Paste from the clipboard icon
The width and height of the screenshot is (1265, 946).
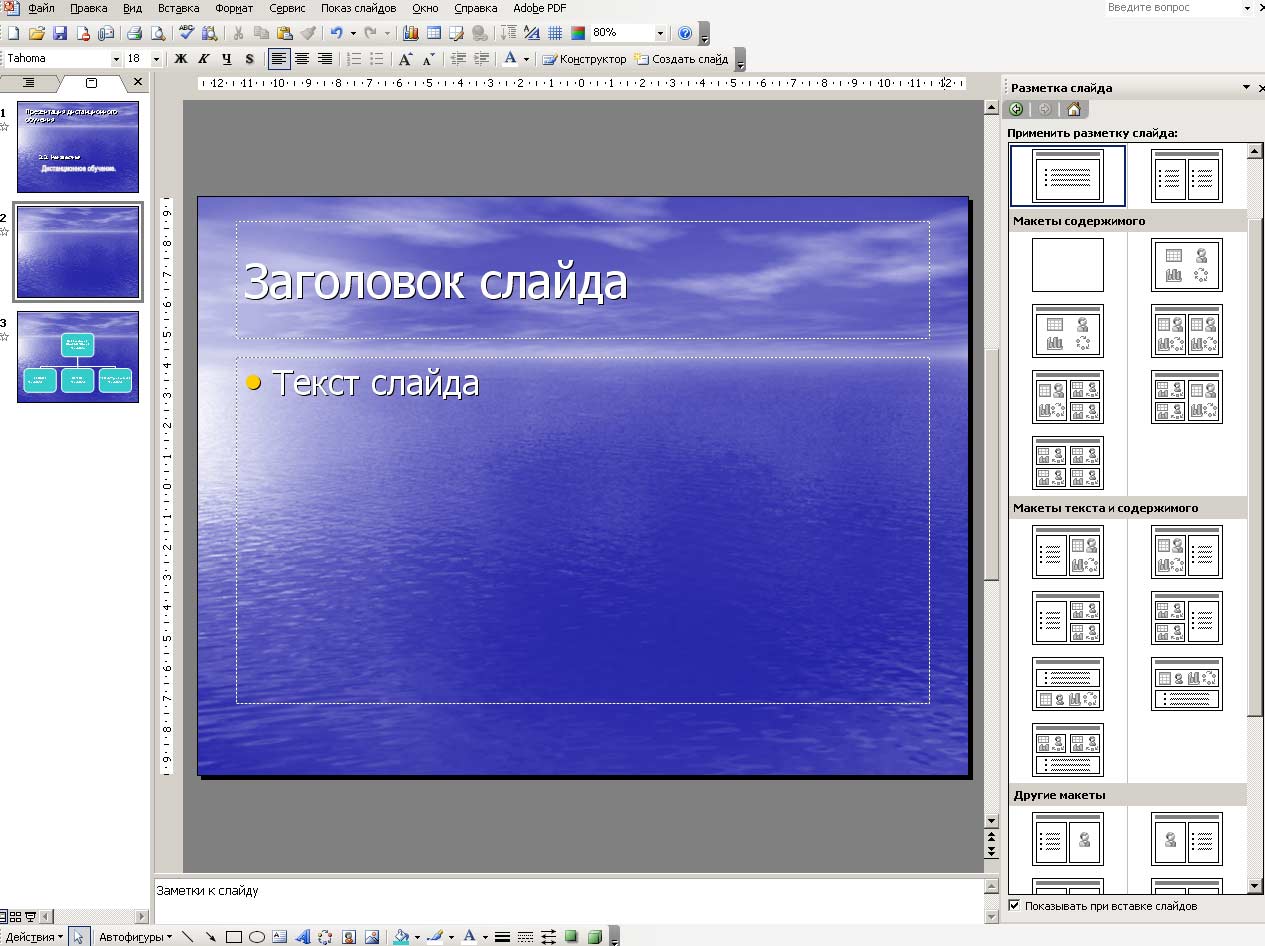point(284,33)
